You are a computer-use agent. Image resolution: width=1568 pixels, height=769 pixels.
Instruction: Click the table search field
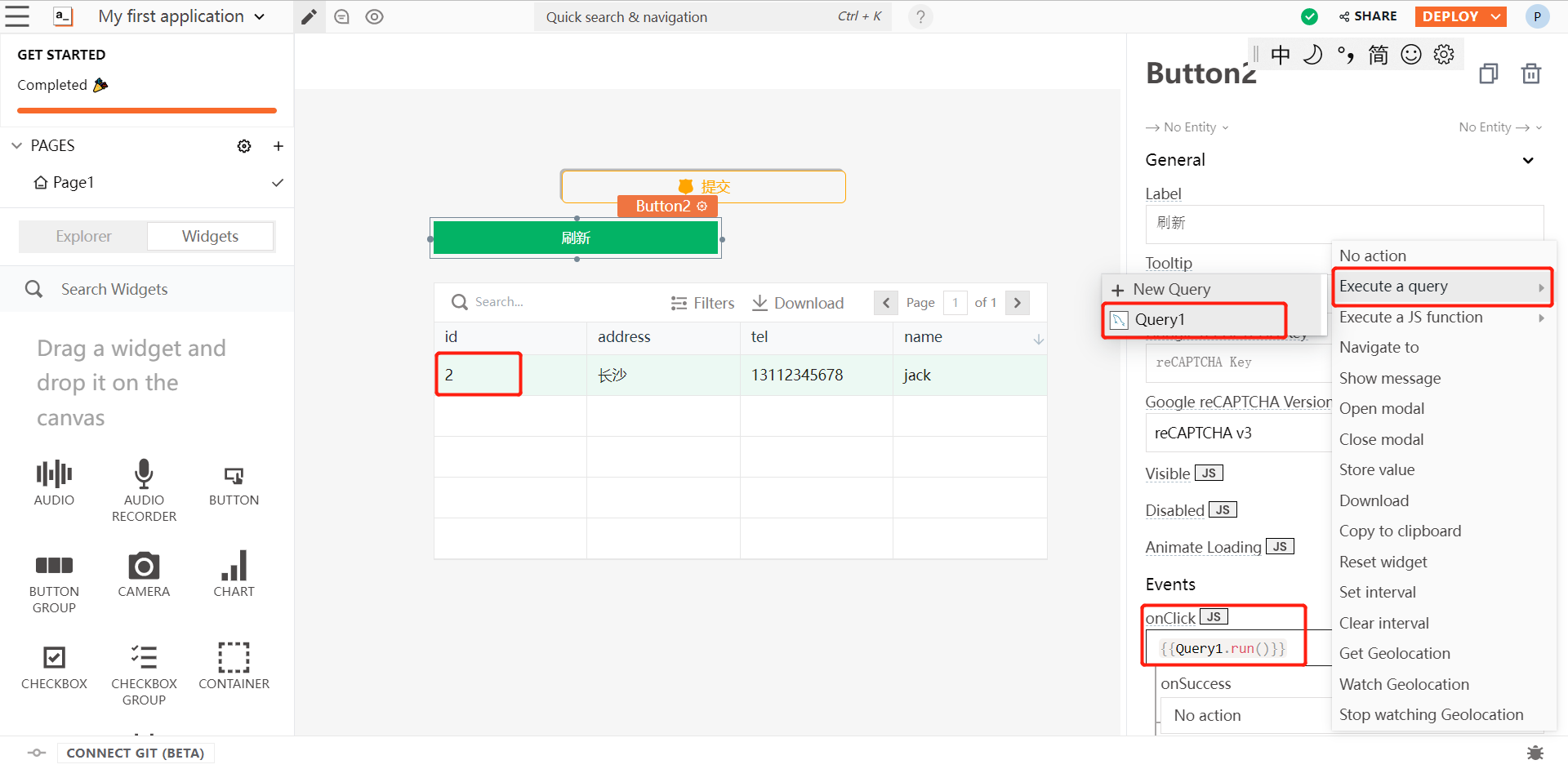523,302
